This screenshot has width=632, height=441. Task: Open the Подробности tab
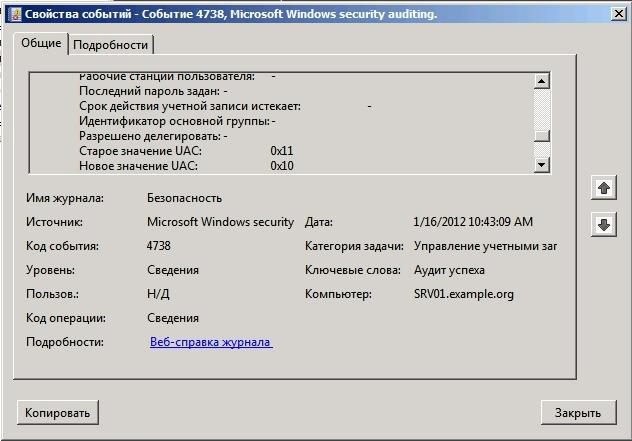(x=110, y=45)
